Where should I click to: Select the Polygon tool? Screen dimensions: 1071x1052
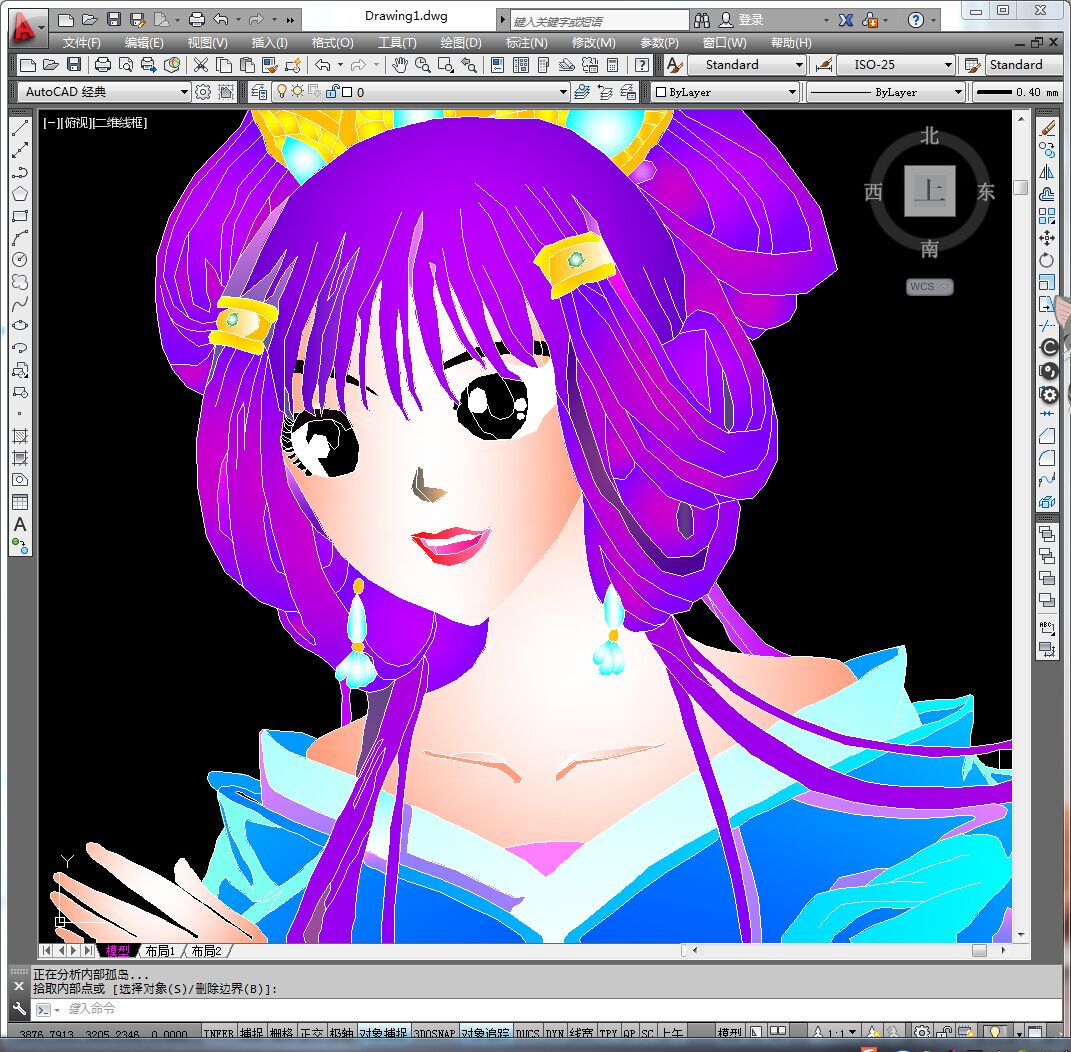(x=20, y=194)
